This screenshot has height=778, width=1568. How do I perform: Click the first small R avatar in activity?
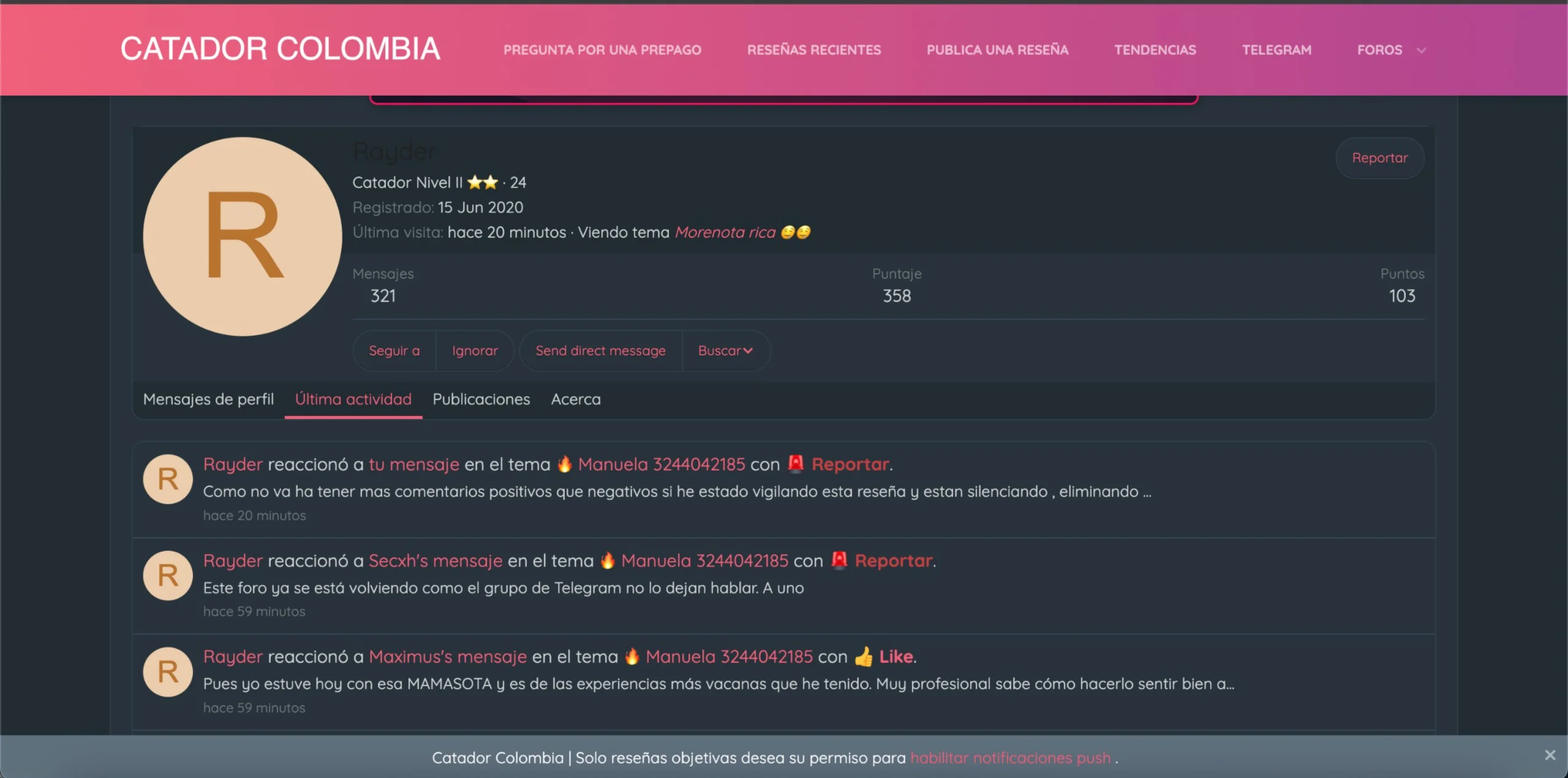pos(168,479)
